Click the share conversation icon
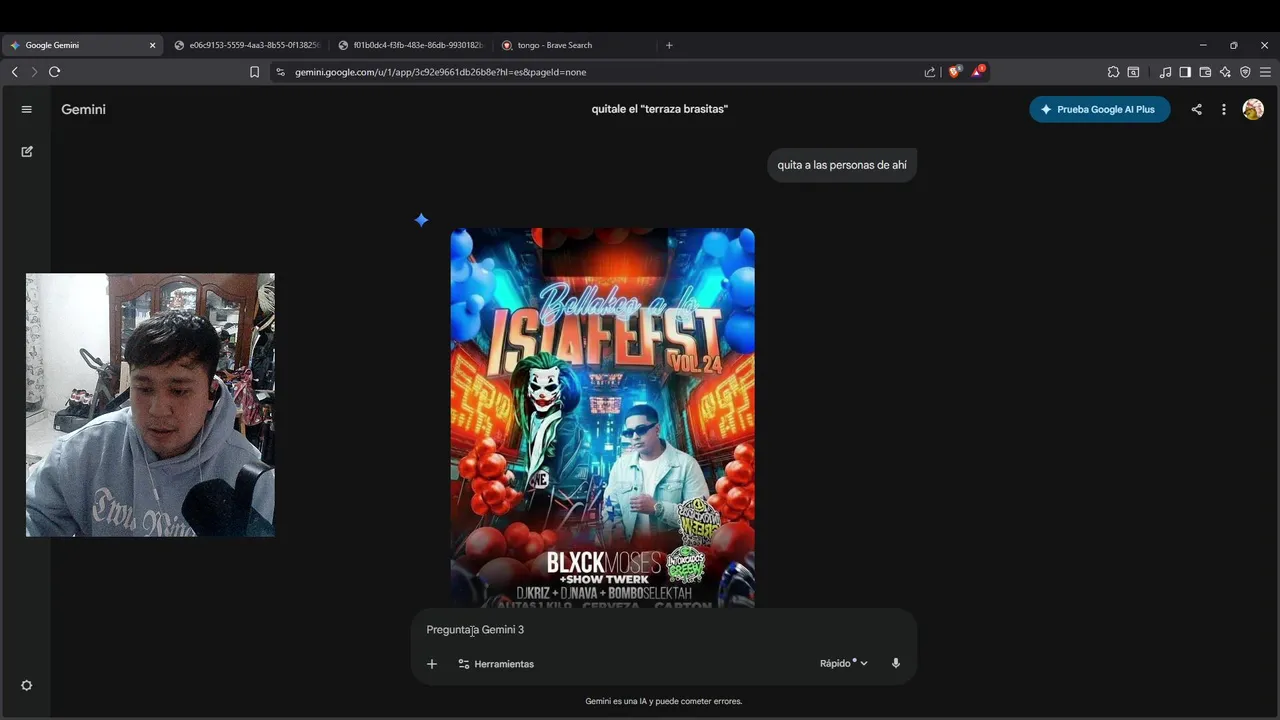The height and width of the screenshot is (720, 1280). click(x=1196, y=109)
